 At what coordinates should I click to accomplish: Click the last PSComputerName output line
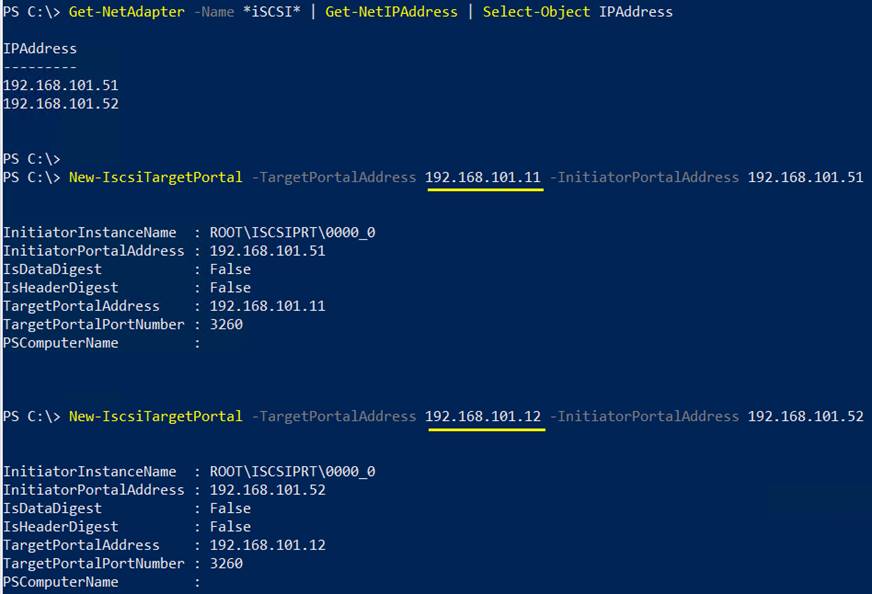pyautogui.click(x=101, y=582)
